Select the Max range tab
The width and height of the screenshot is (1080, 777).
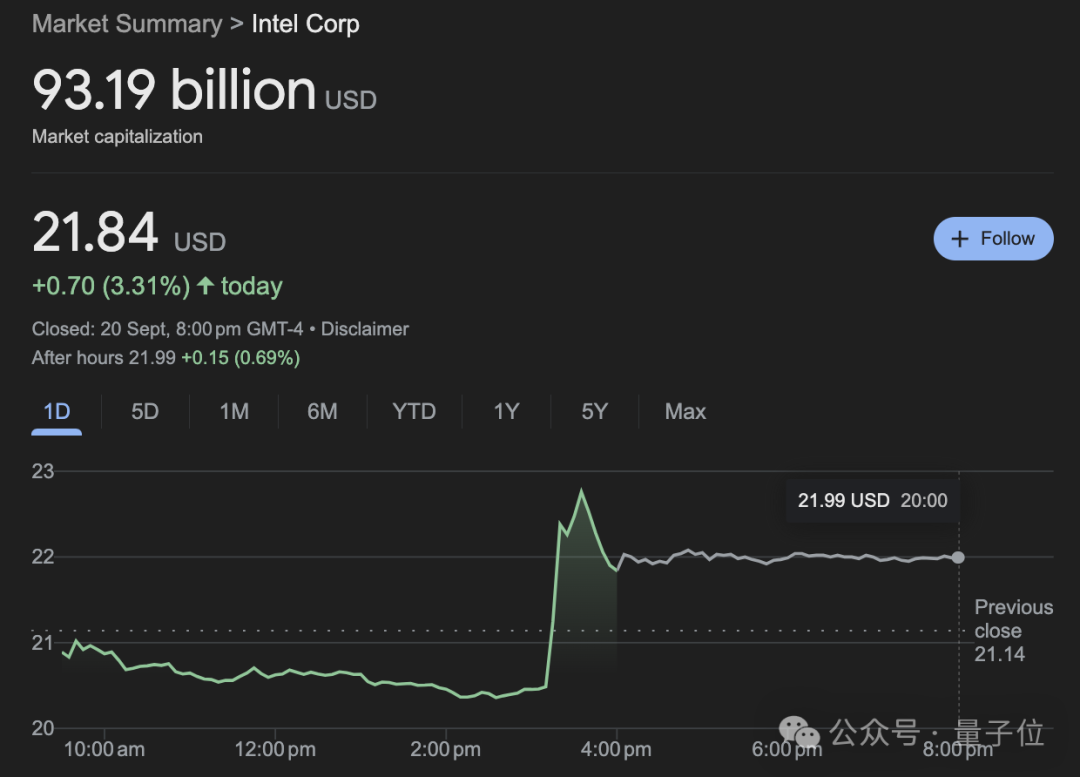(x=685, y=411)
